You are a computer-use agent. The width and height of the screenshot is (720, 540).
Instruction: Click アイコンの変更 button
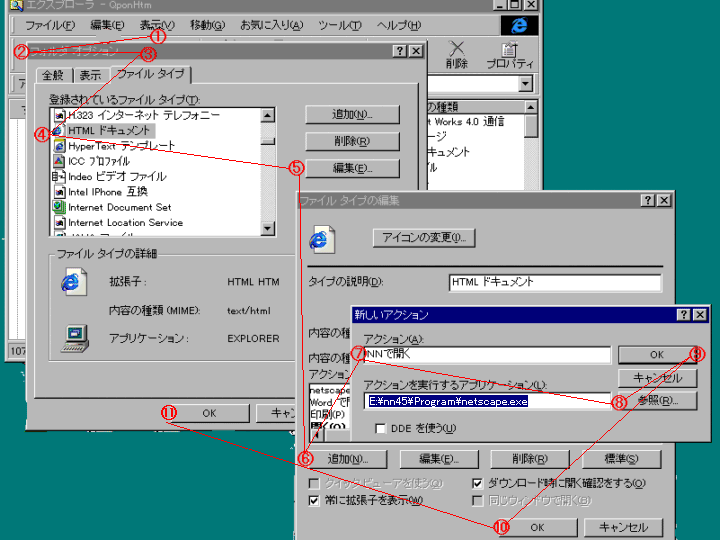click(x=423, y=238)
